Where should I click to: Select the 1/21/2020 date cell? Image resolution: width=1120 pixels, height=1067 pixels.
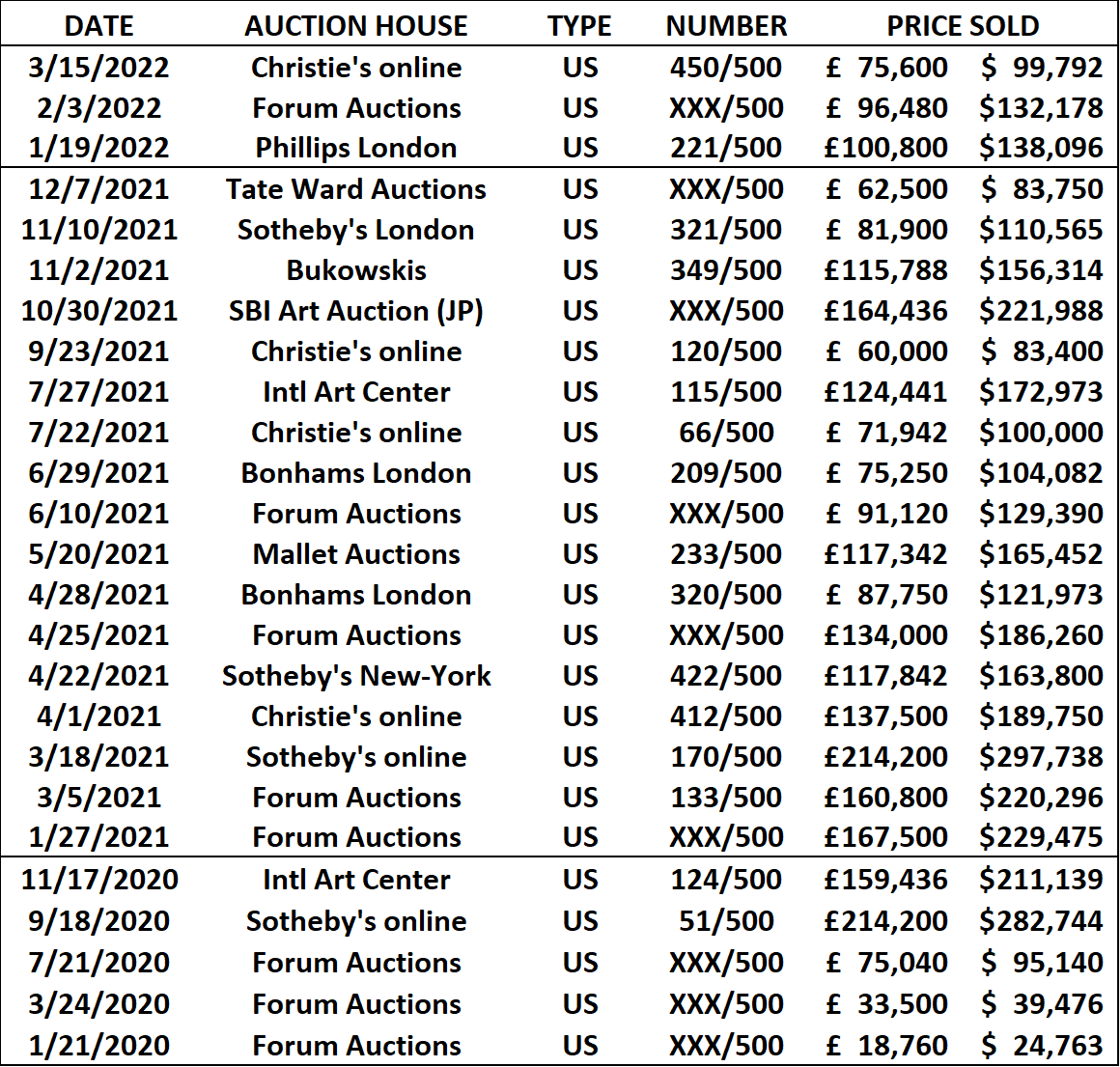[x=99, y=1046]
